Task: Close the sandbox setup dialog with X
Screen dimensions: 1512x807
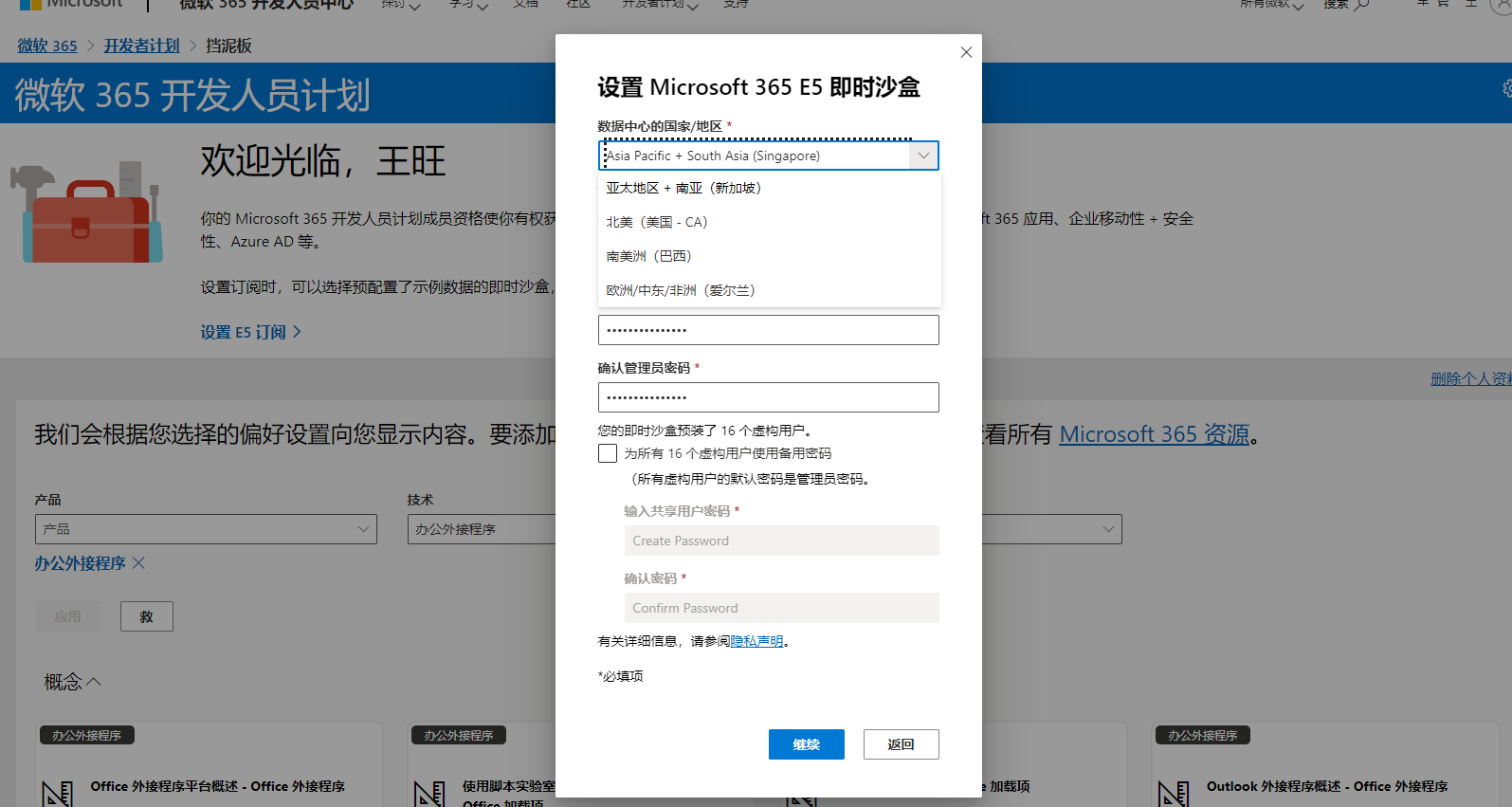Action: click(x=966, y=52)
